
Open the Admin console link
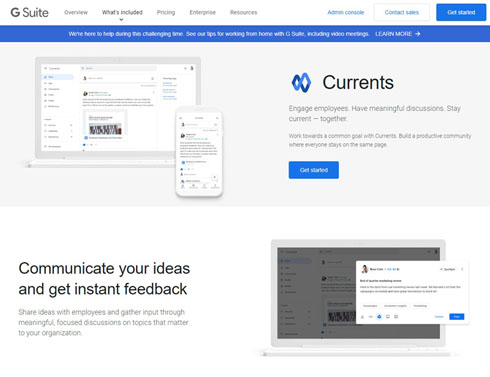[x=346, y=12]
